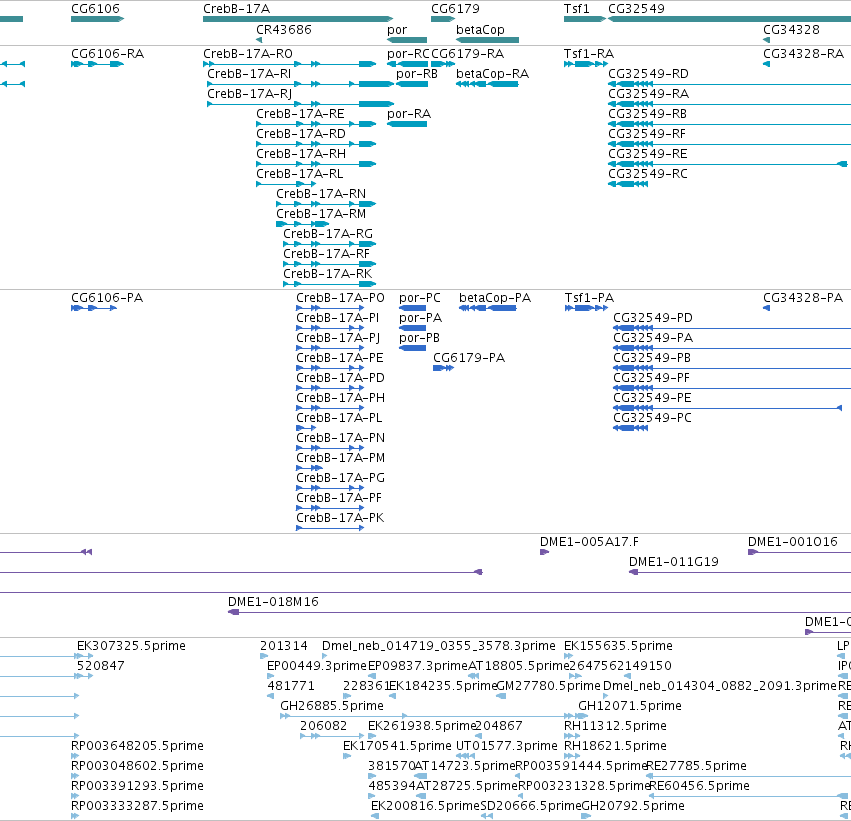Select clone DME1-001O16
The width and height of the screenshot is (851, 821).
coord(799,552)
